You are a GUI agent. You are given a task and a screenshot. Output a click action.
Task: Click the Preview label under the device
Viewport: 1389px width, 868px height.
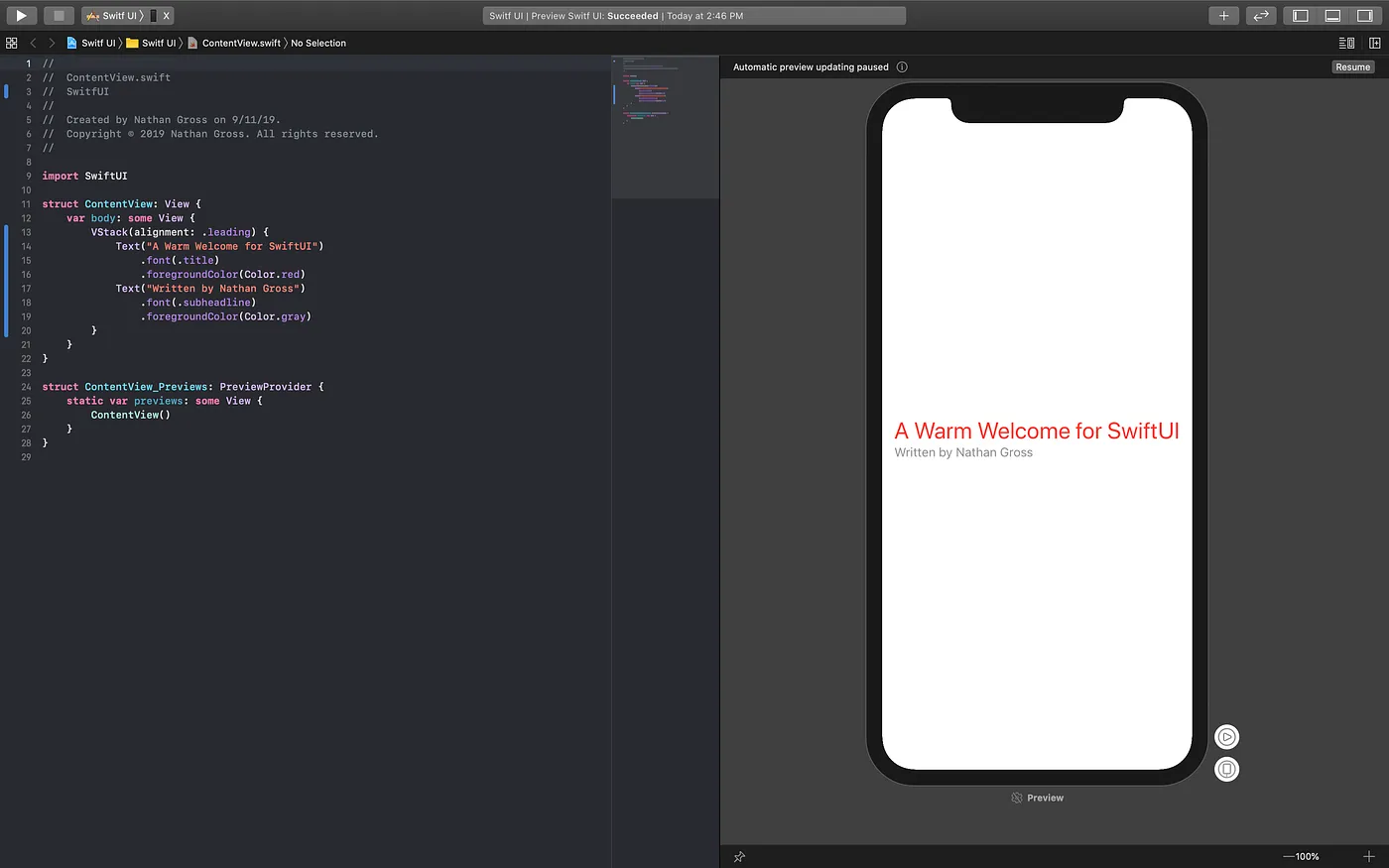(1044, 797)
